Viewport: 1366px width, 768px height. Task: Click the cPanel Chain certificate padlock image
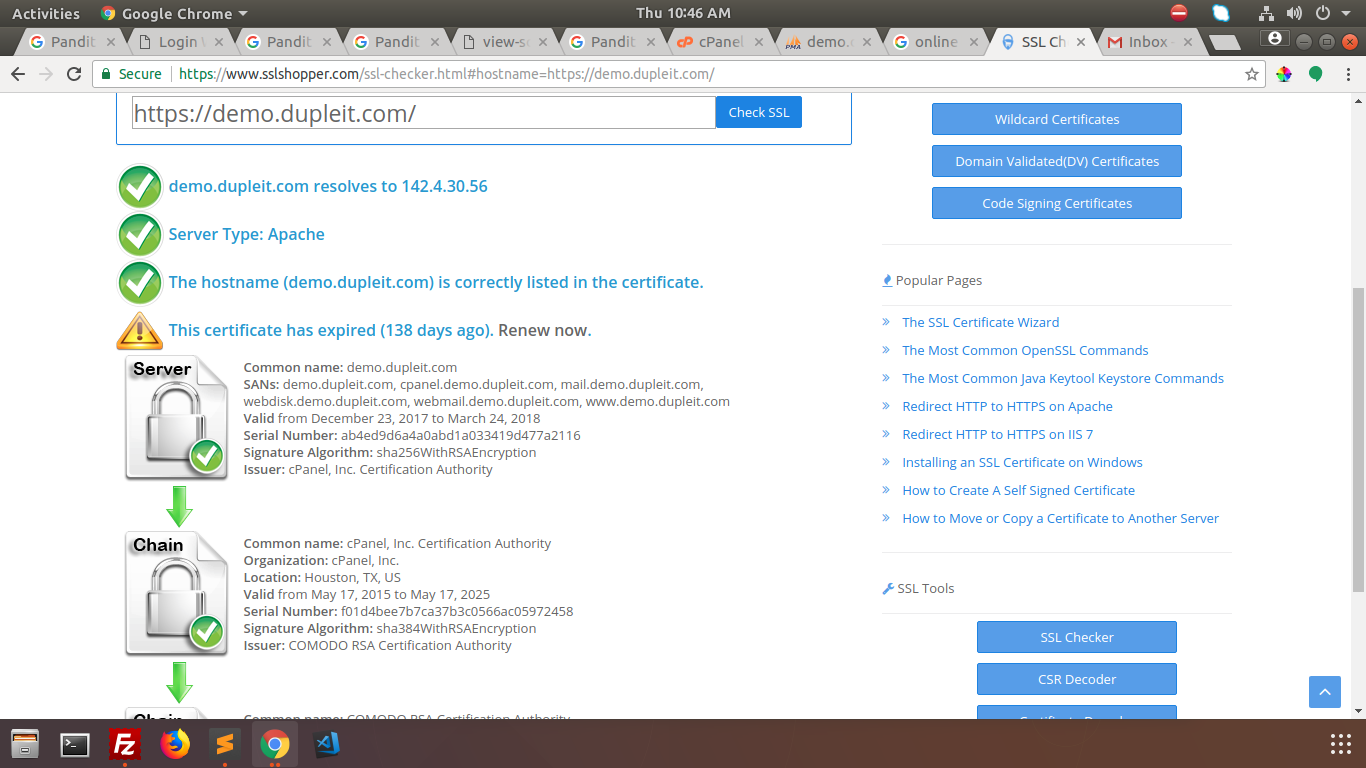point(177,593)
